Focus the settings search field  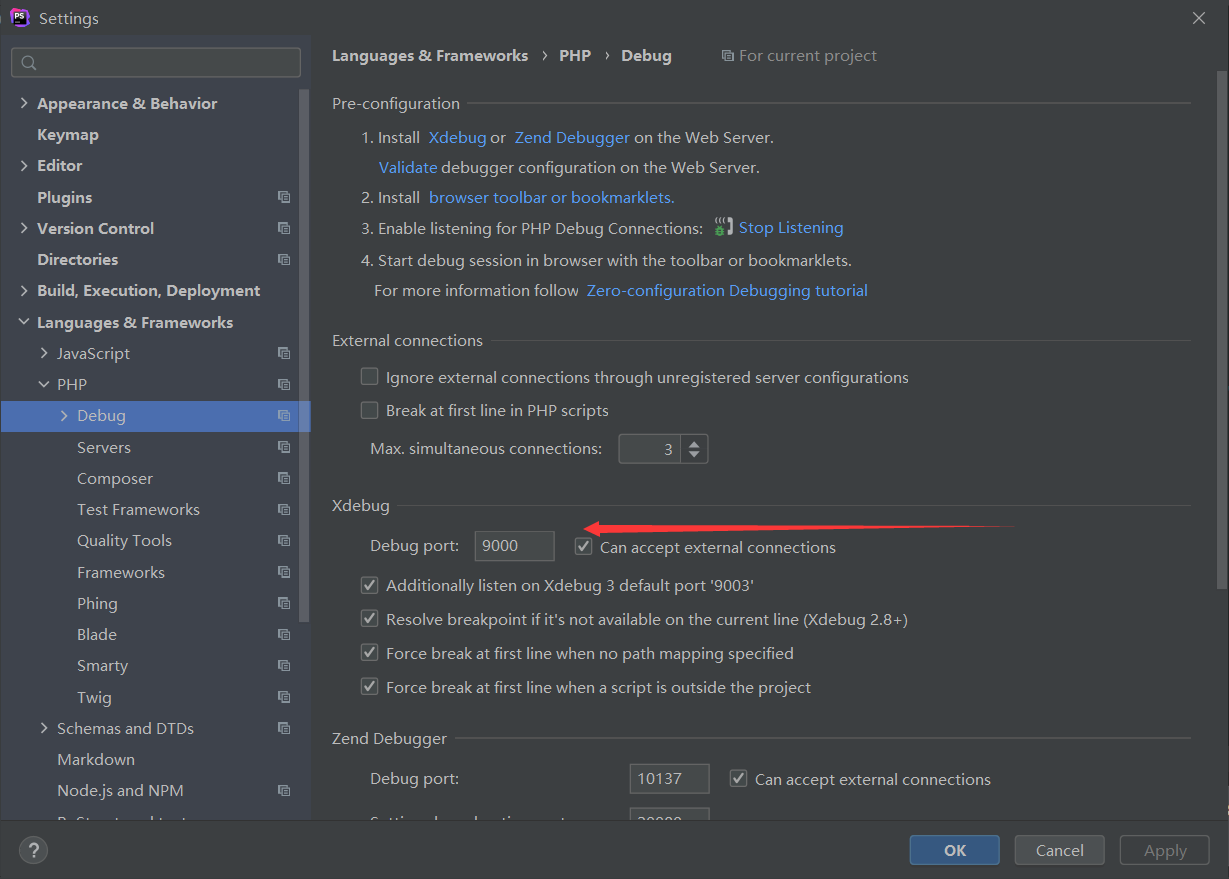point(156,63)
